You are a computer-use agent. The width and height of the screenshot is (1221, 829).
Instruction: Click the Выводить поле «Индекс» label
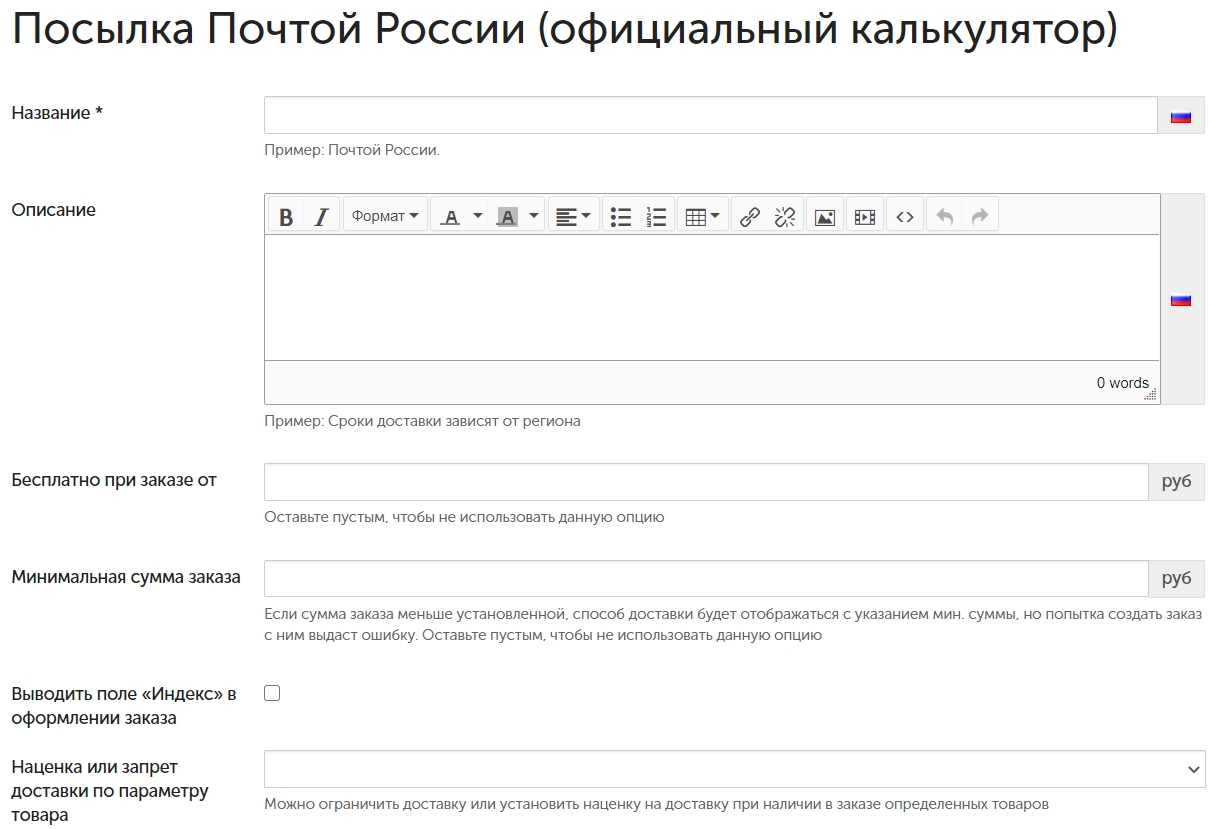(124, 706)
